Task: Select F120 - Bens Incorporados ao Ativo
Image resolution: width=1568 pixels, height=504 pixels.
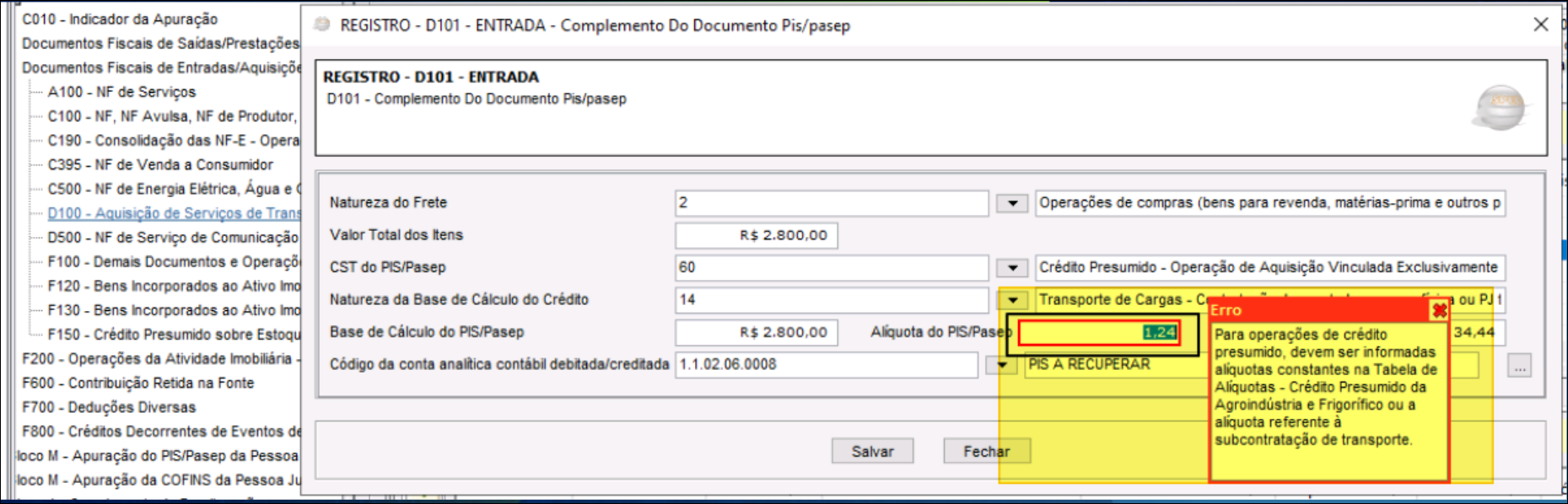Action: (x=174, y=287)
